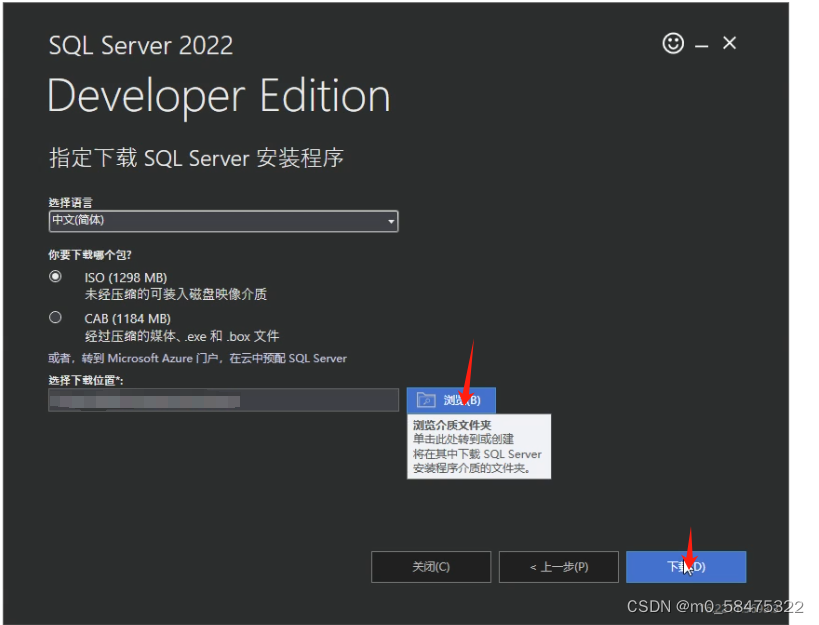The image size is (819, 625).
Task: Click the < 上一步(P) button
Action: click(558, 566)
